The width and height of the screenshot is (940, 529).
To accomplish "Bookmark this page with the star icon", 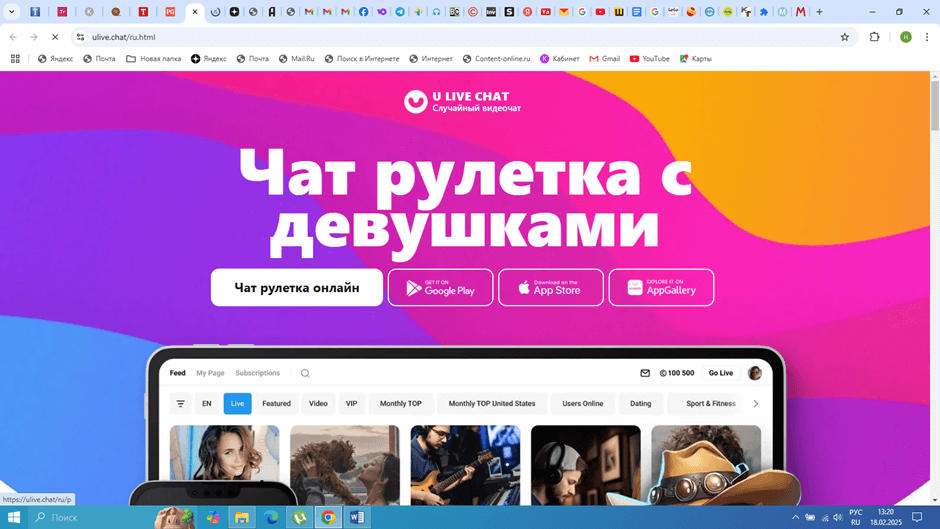I will coord(845,37).
